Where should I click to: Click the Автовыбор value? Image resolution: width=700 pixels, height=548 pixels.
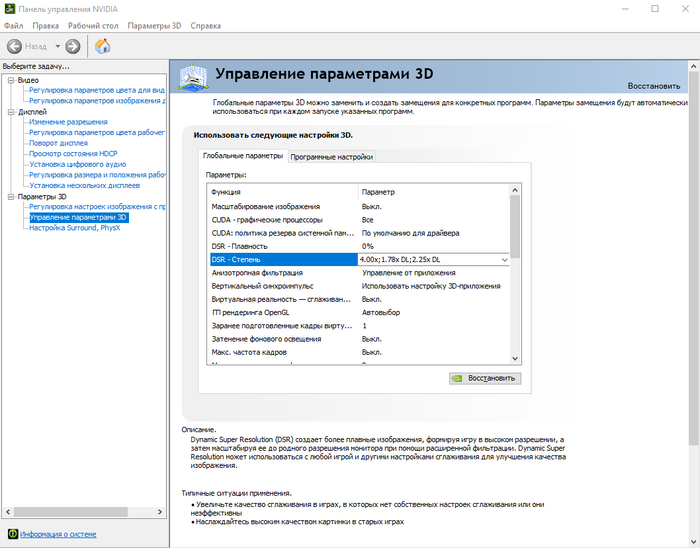tap(381, 312)
